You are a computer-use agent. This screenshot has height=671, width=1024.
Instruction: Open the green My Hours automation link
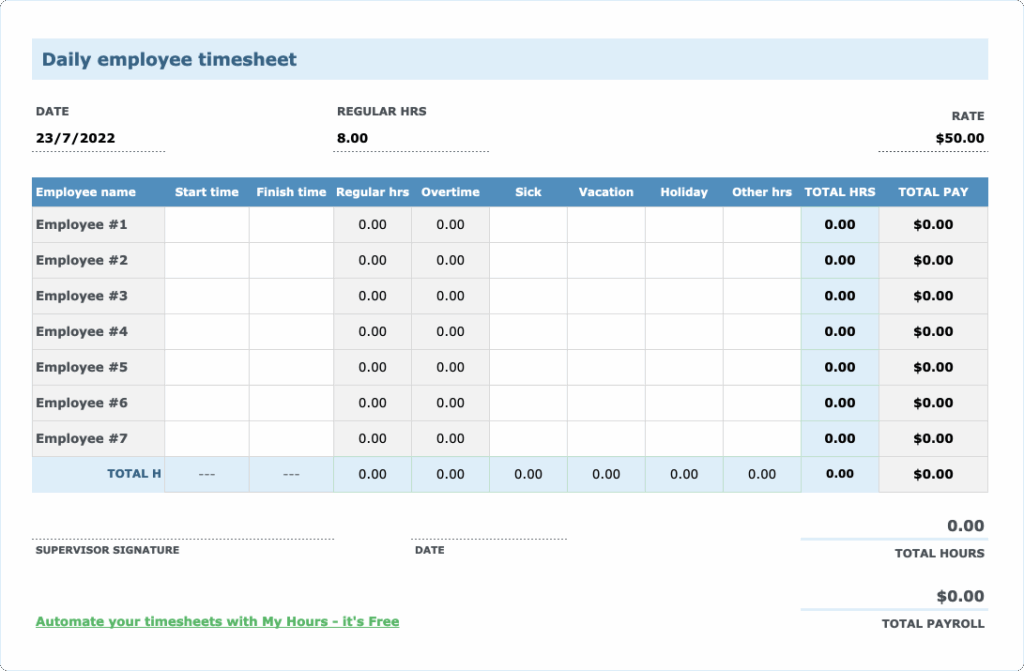[215, 621]
